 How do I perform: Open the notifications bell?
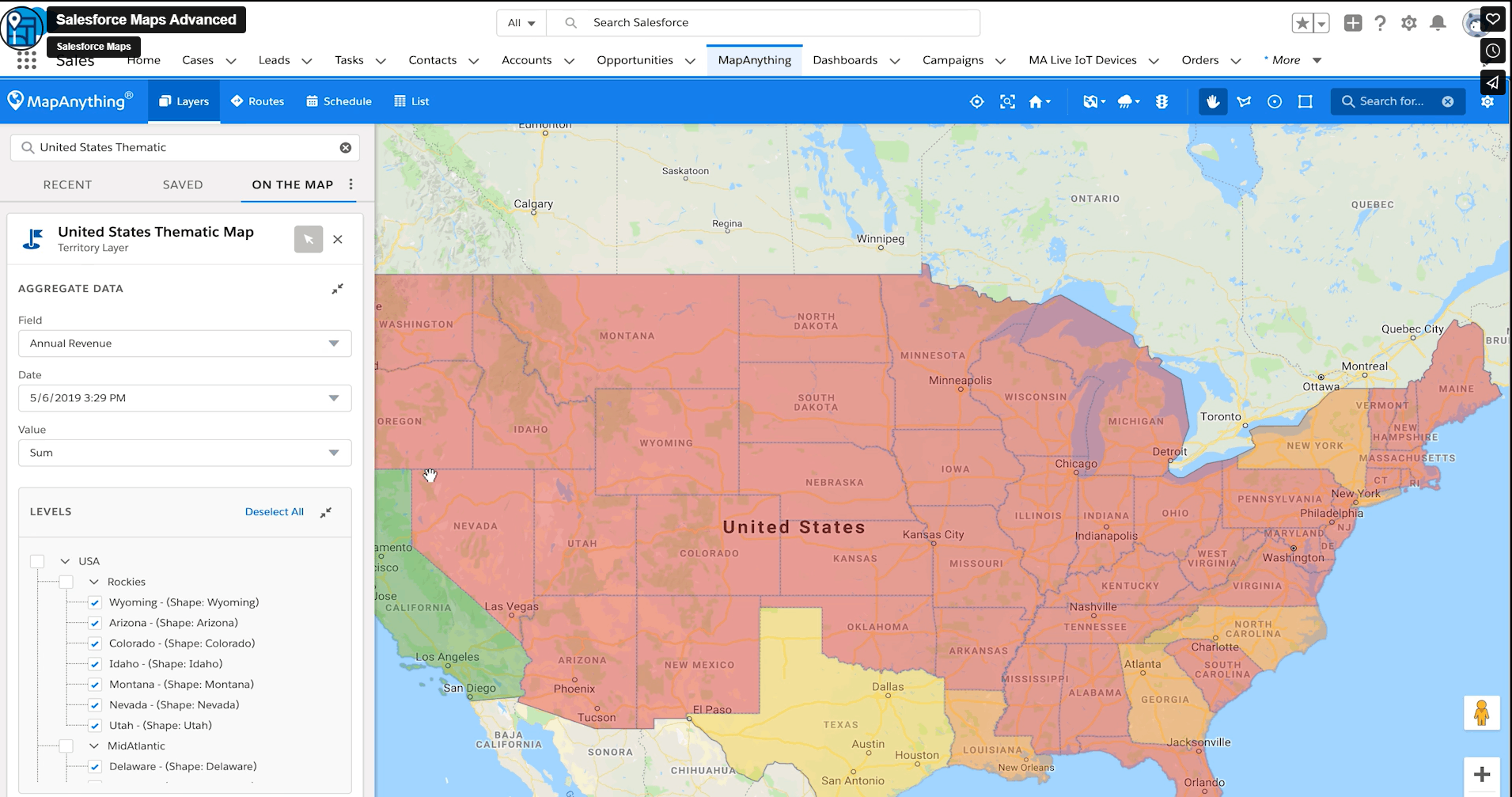tap(1438, 23)
